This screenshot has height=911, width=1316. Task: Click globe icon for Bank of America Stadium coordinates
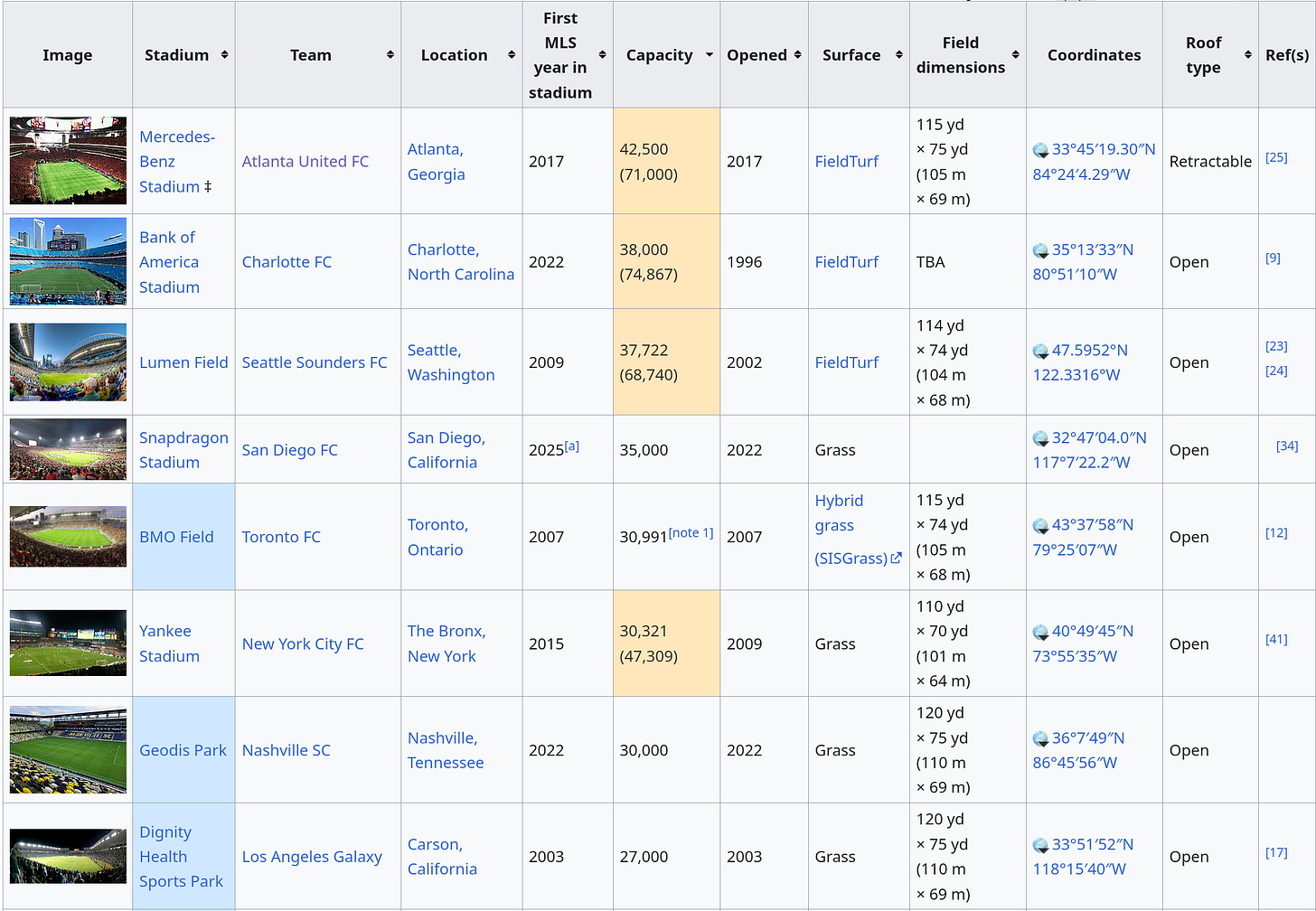pyautogui.click(x=1041, y=250)
